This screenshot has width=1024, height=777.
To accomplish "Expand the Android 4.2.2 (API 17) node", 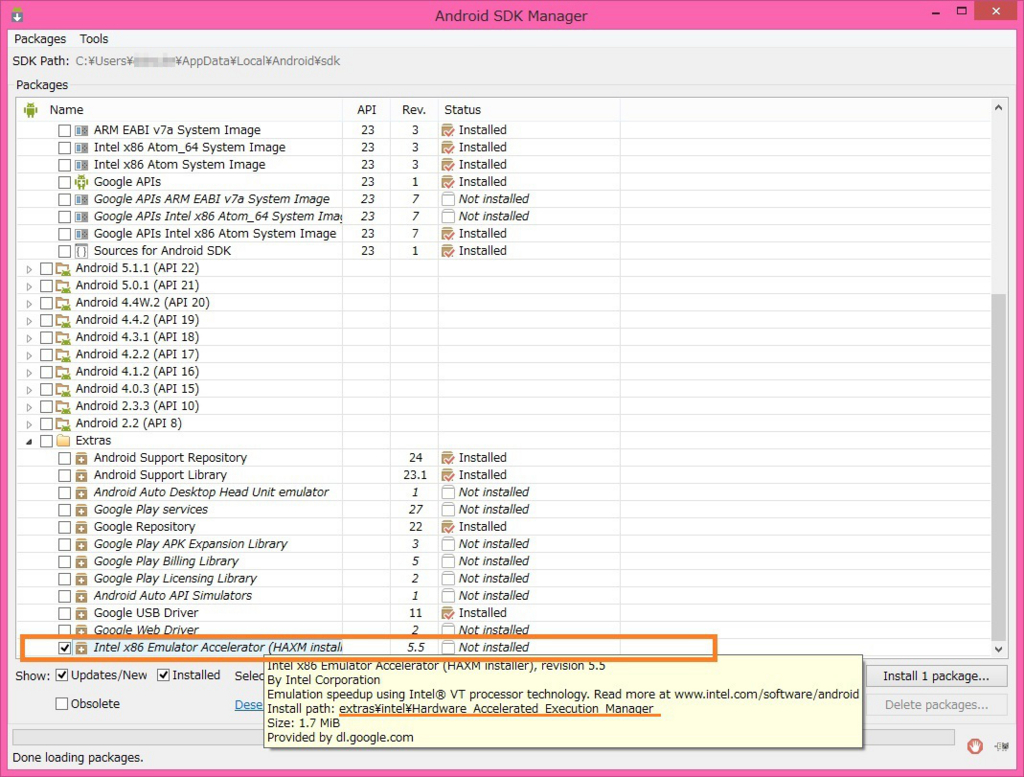I will [29, 355].
